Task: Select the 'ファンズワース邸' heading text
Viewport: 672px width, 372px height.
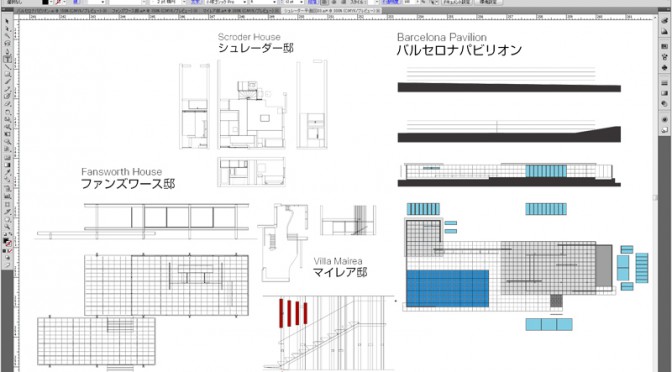Action: 128,184
